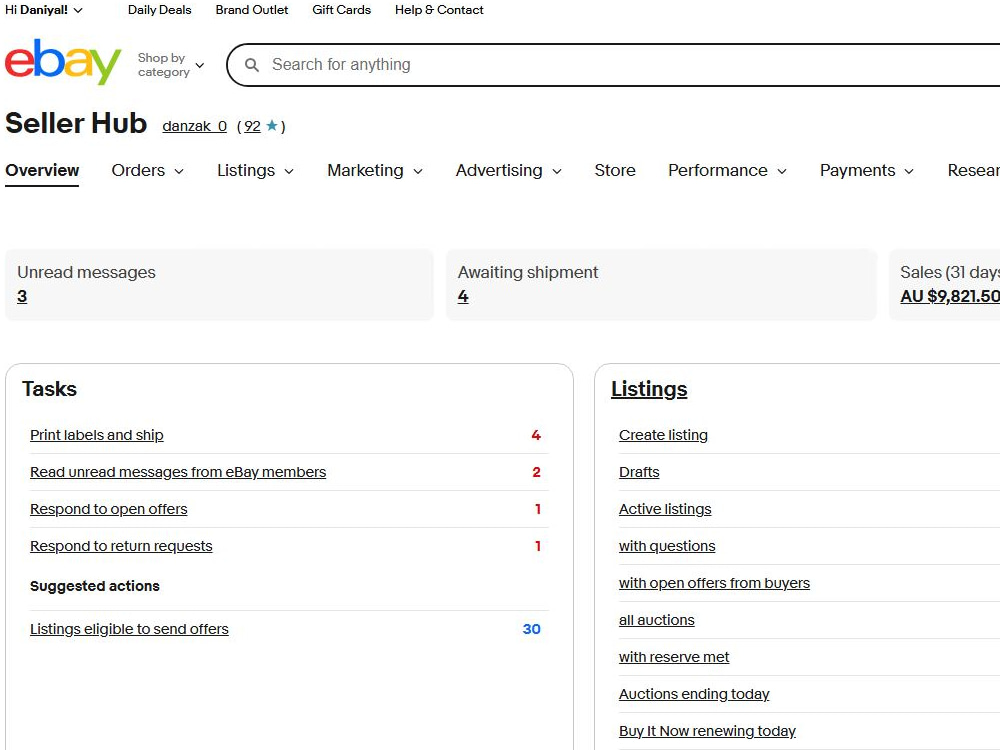Screen dimensions: 1000x750
Task: Click the red 4 beside Print labels
Action: pos(536,435)
